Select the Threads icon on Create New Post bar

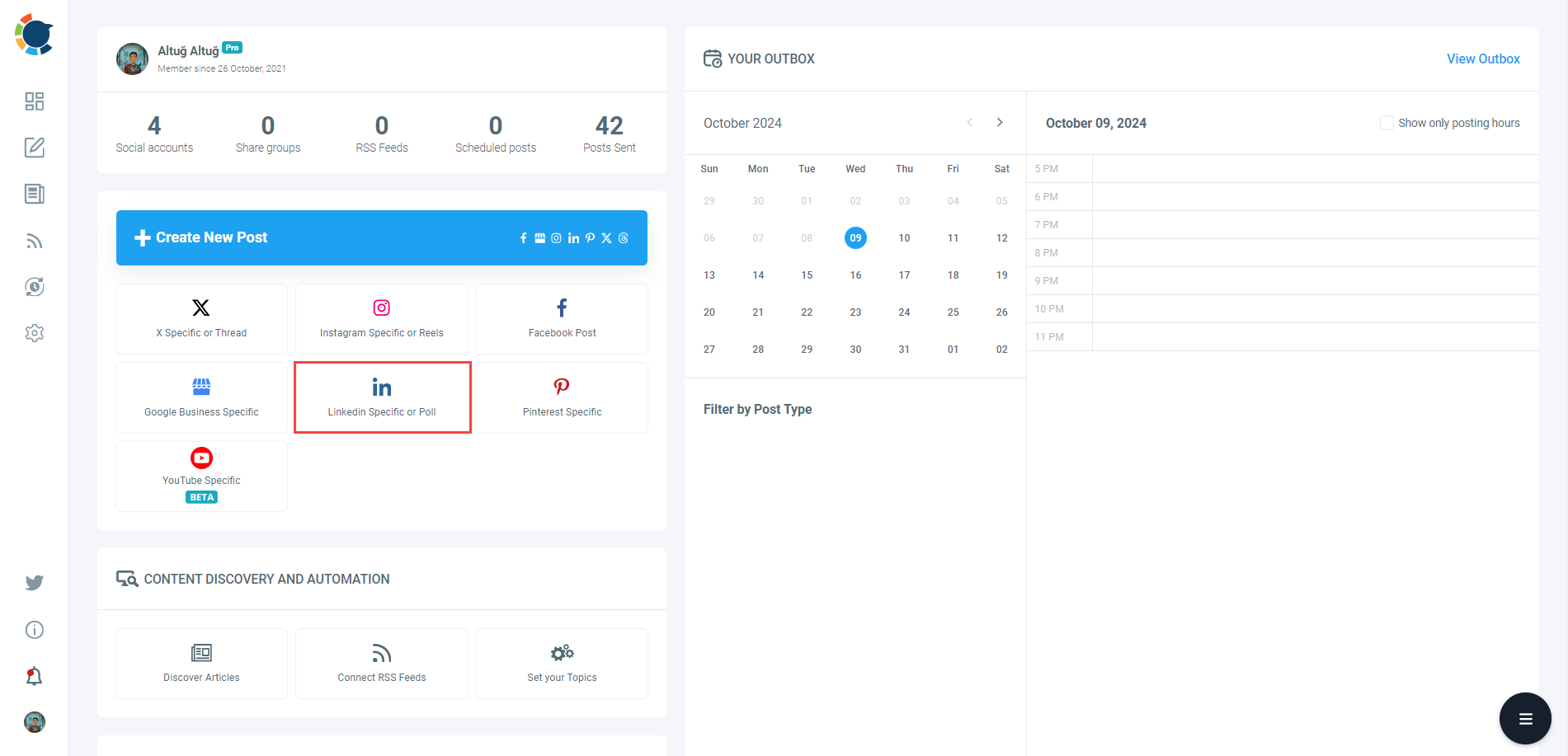(x=623, y=237)
